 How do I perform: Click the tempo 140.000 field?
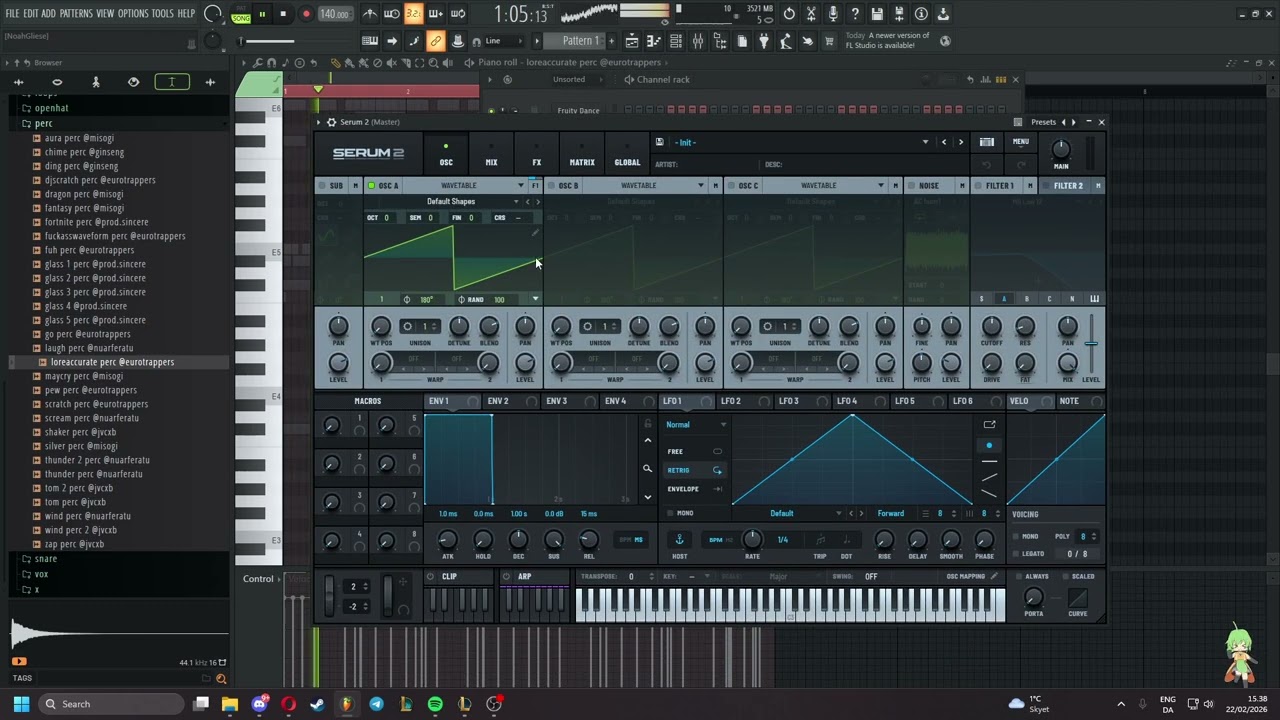[334, 14]
